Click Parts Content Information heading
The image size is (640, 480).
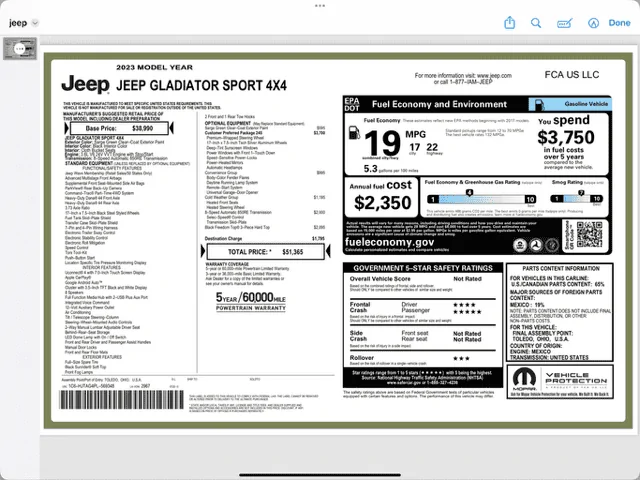pyautogui.click(x=560, y=269)
